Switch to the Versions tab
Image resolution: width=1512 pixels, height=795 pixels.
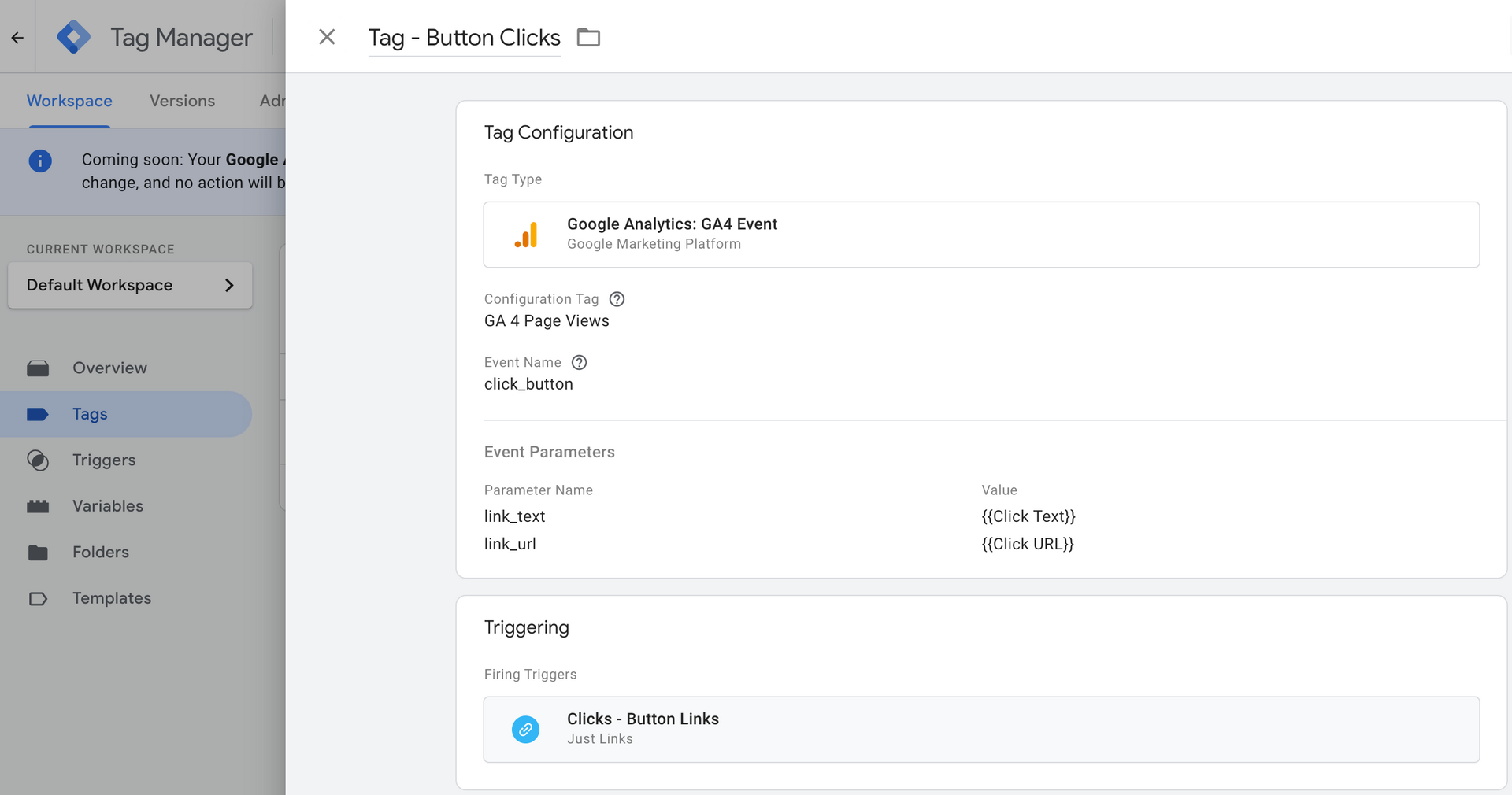[x=182, y=101]
